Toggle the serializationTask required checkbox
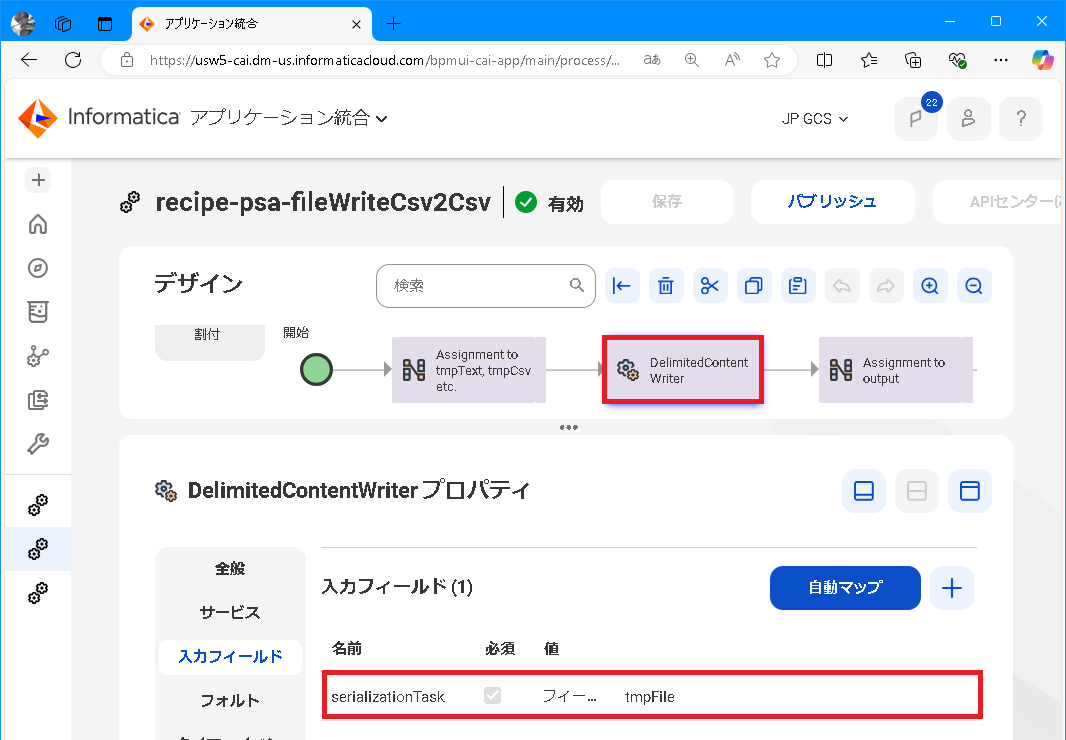 [492, 695]
